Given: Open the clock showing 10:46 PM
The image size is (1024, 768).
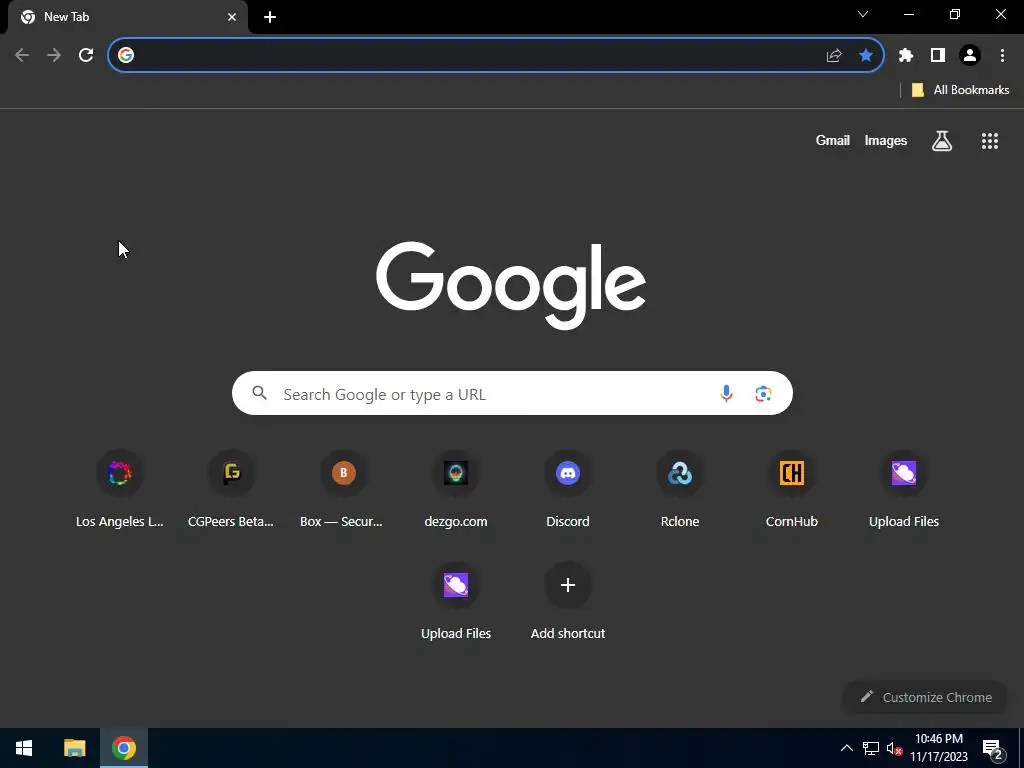Looking at the screenshot, I should (938, 748).
